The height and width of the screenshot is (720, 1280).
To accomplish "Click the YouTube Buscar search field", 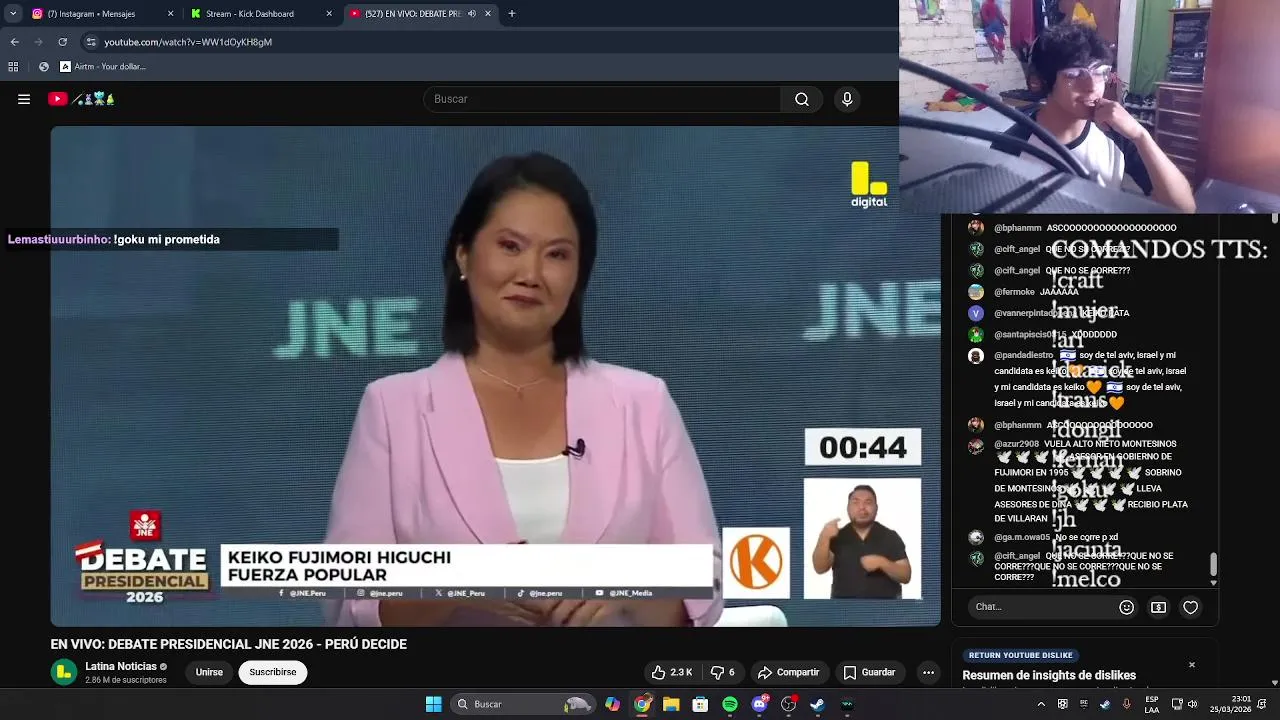I will point(602,99).
